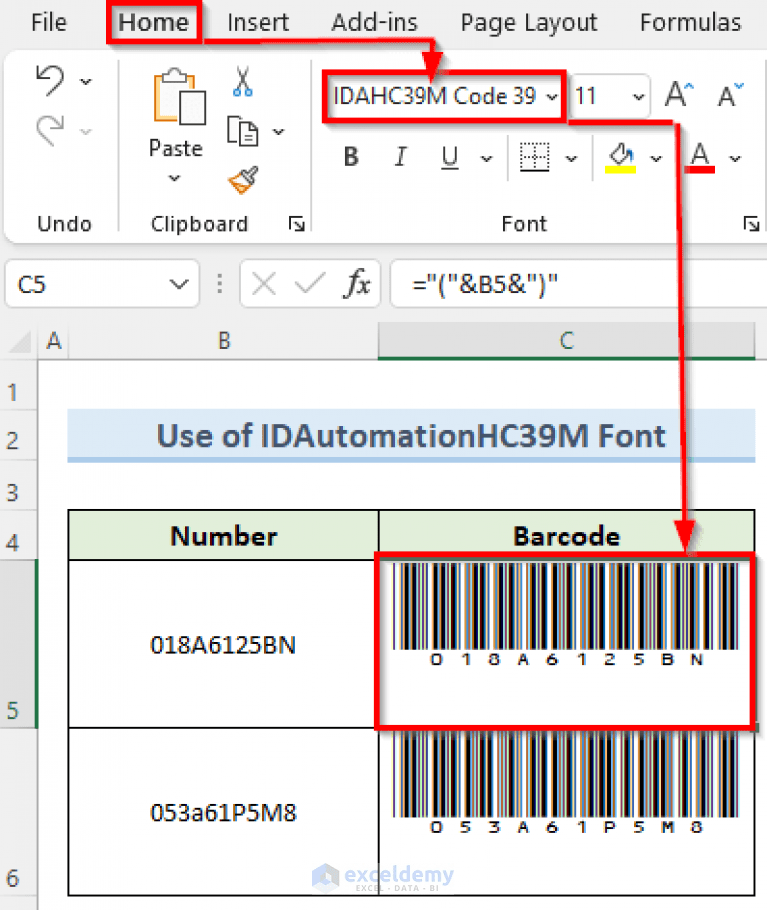Select column C header
The image size is (767, 910).
(567, 341)
